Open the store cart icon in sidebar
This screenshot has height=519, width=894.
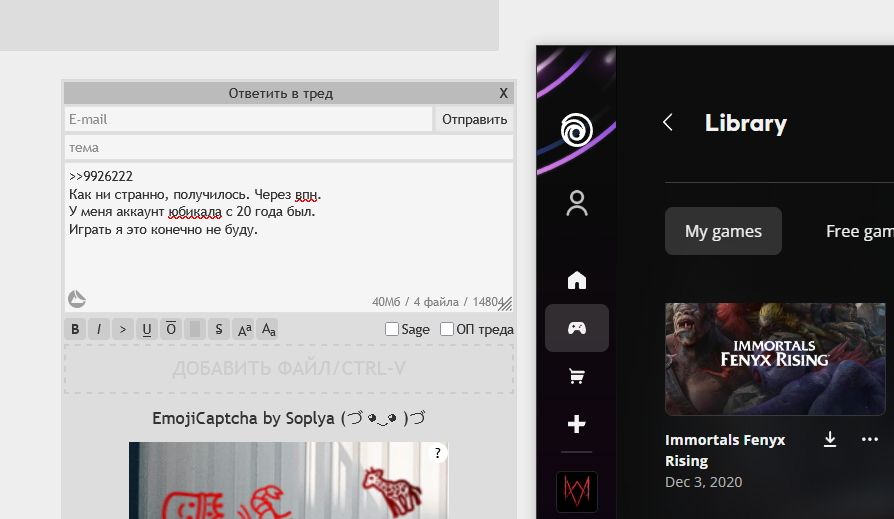(x=576, y=376)
